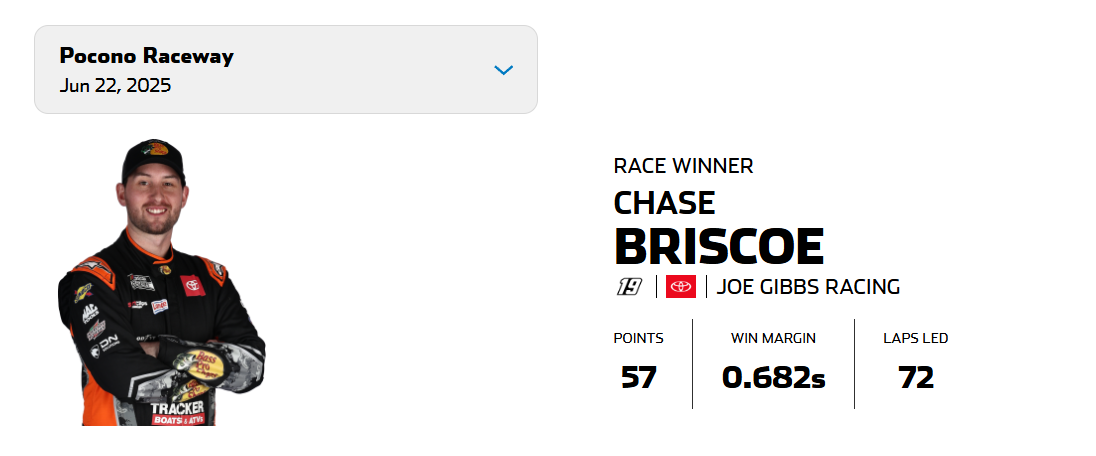Select the Pocono Raceway title text

(146, 55)
